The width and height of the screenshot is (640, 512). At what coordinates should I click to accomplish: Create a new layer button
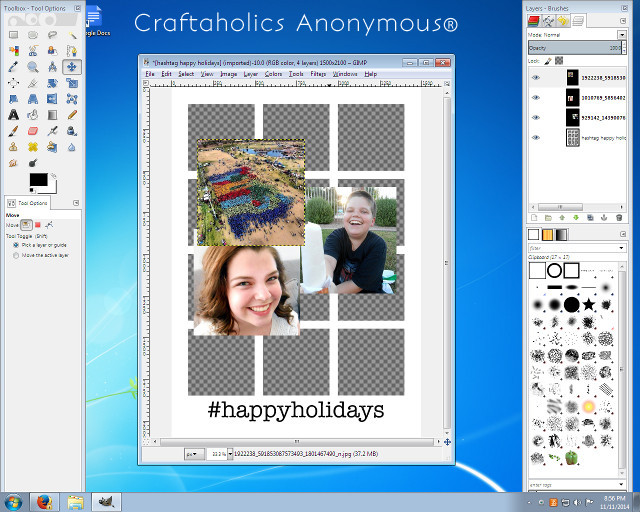click(534, 218)
